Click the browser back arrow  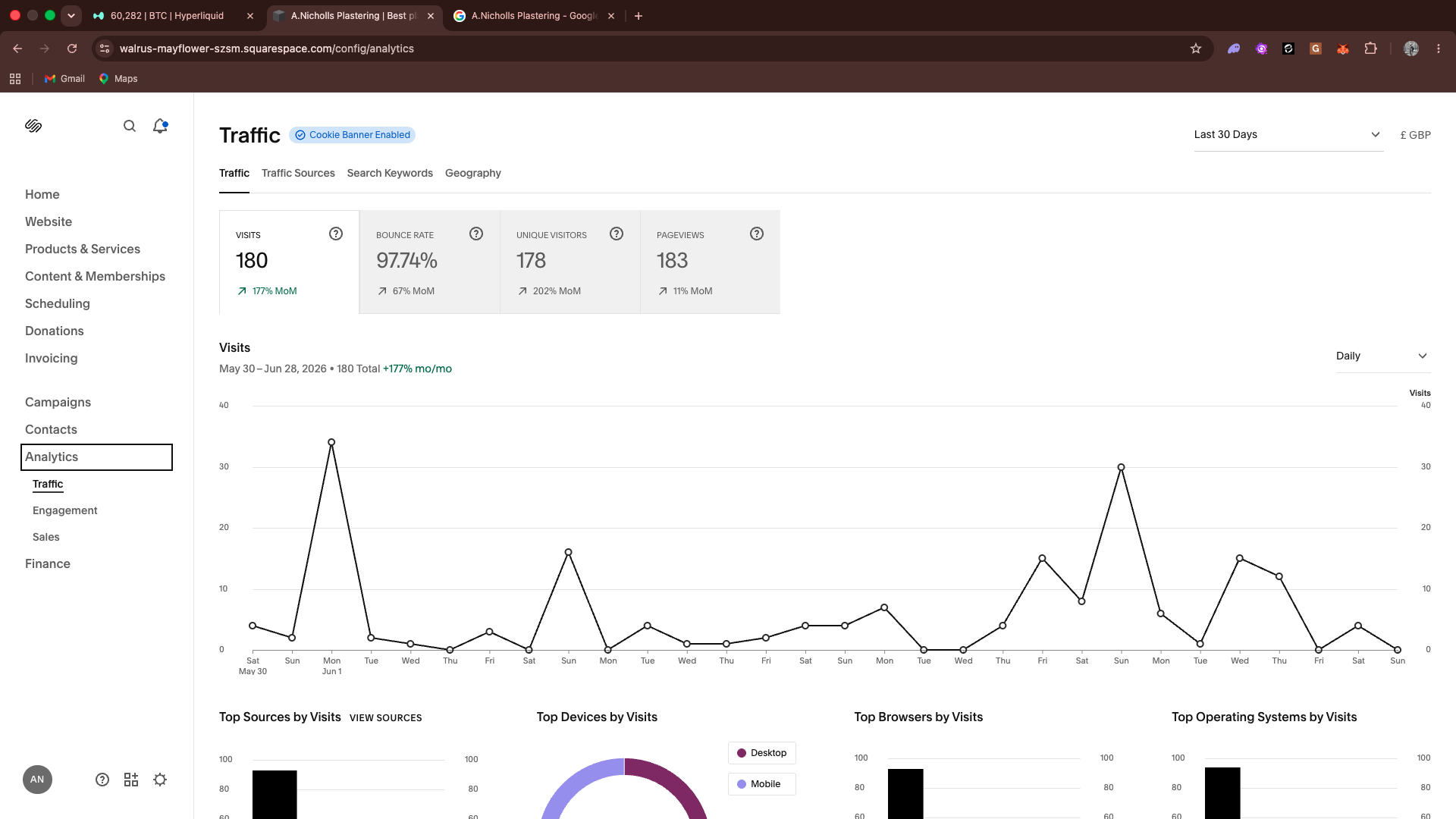(x=17, y=49)
